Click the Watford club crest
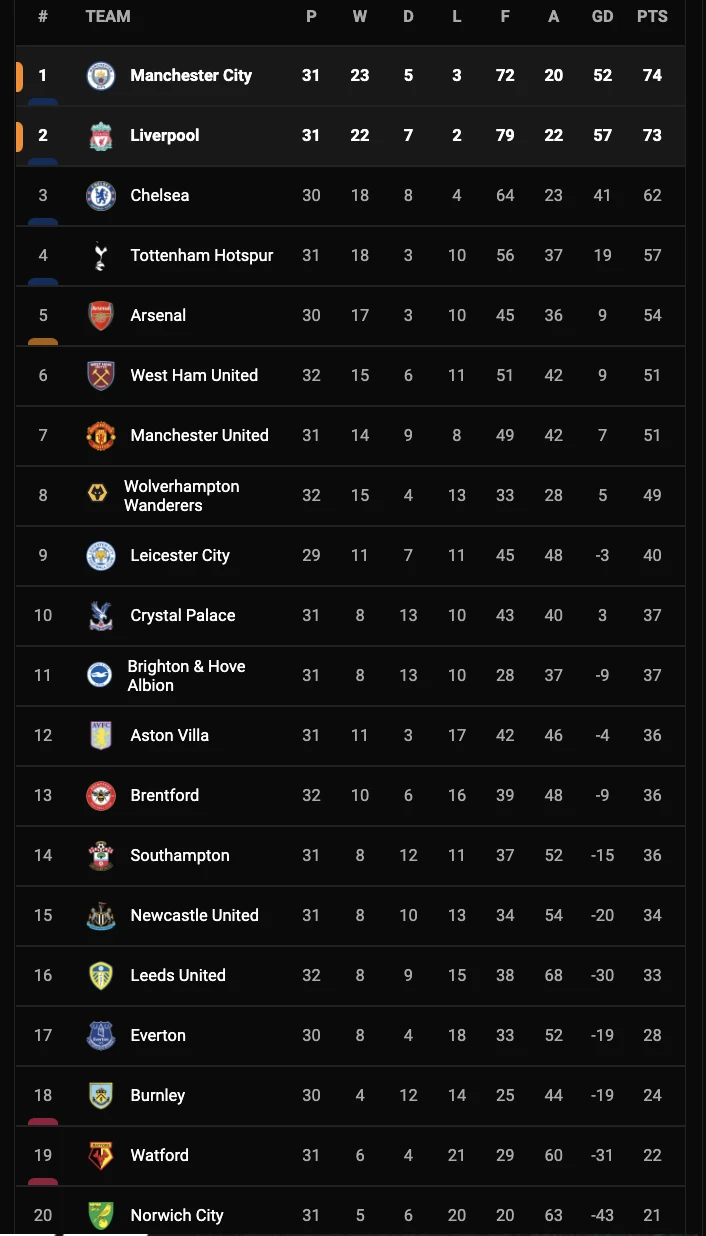The height and width of the screenshot is (1236, 706). [x=101, y=1156]
